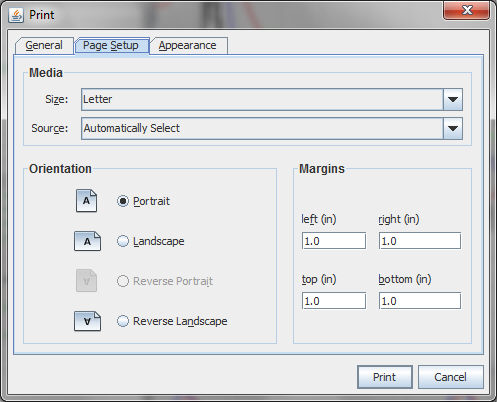The height and width of the screenshot is (402, 497).
Task: Select Reverse Landscape radio button
Action: pos(123,321)
